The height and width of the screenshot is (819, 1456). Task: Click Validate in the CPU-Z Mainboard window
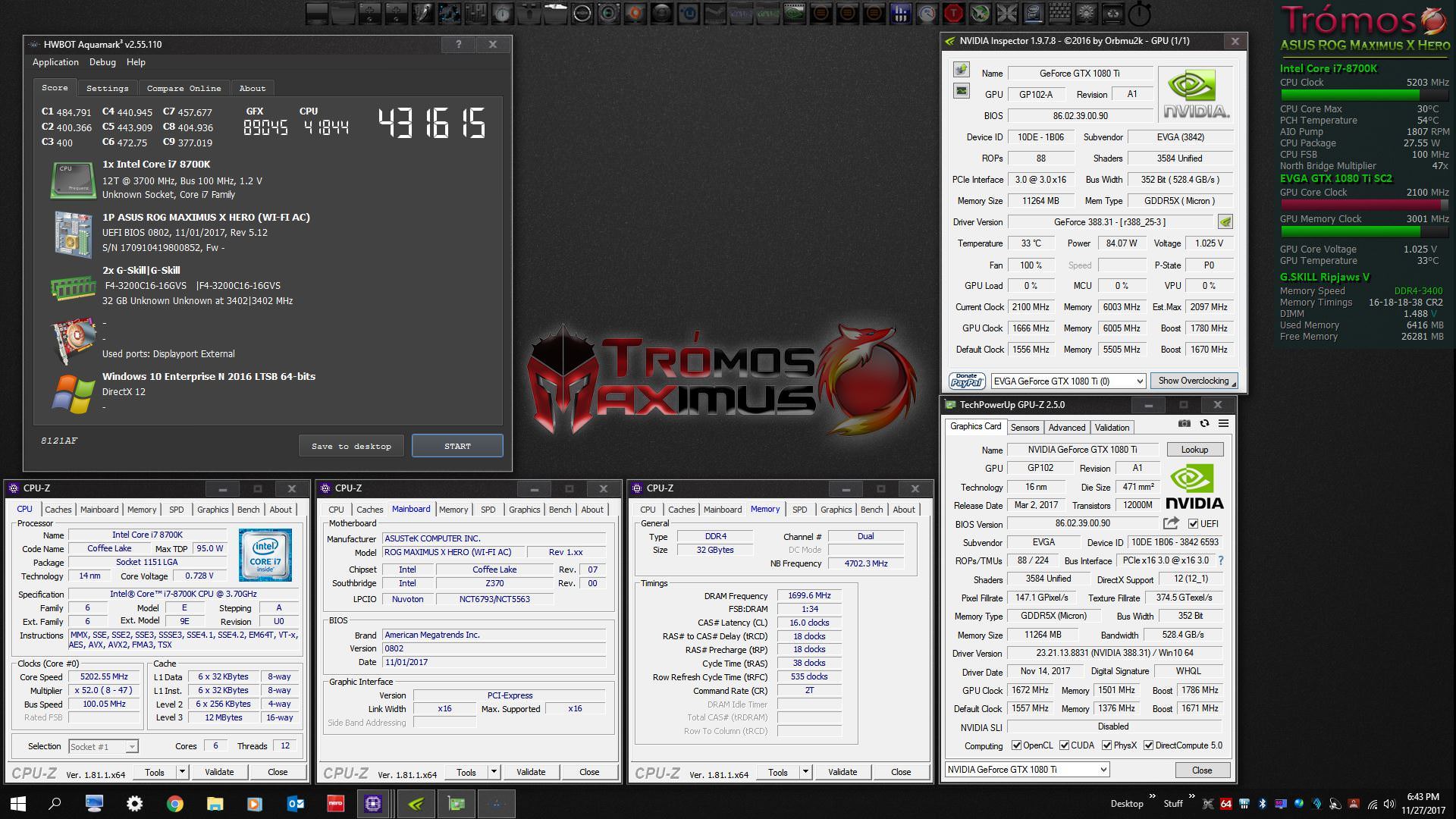click(x=531, y=772)
